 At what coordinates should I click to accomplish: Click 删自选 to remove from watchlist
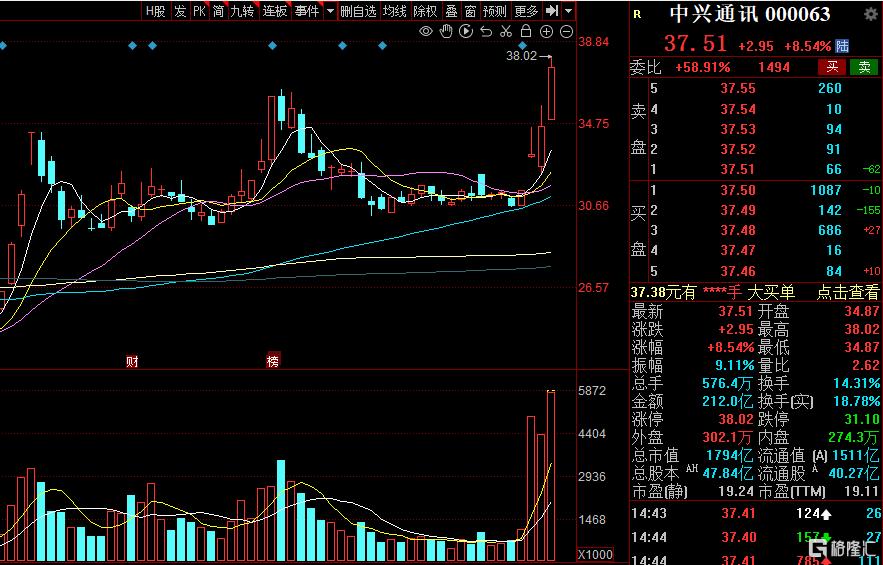(358, 11)
